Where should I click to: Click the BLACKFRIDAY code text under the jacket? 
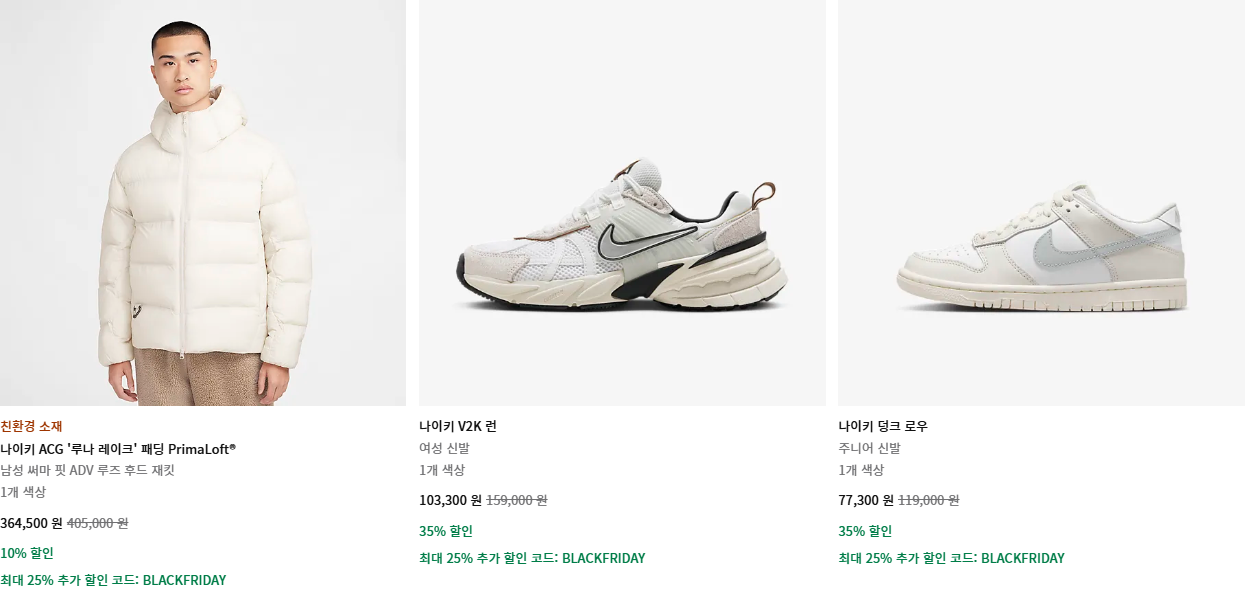(x=184, y=580)
